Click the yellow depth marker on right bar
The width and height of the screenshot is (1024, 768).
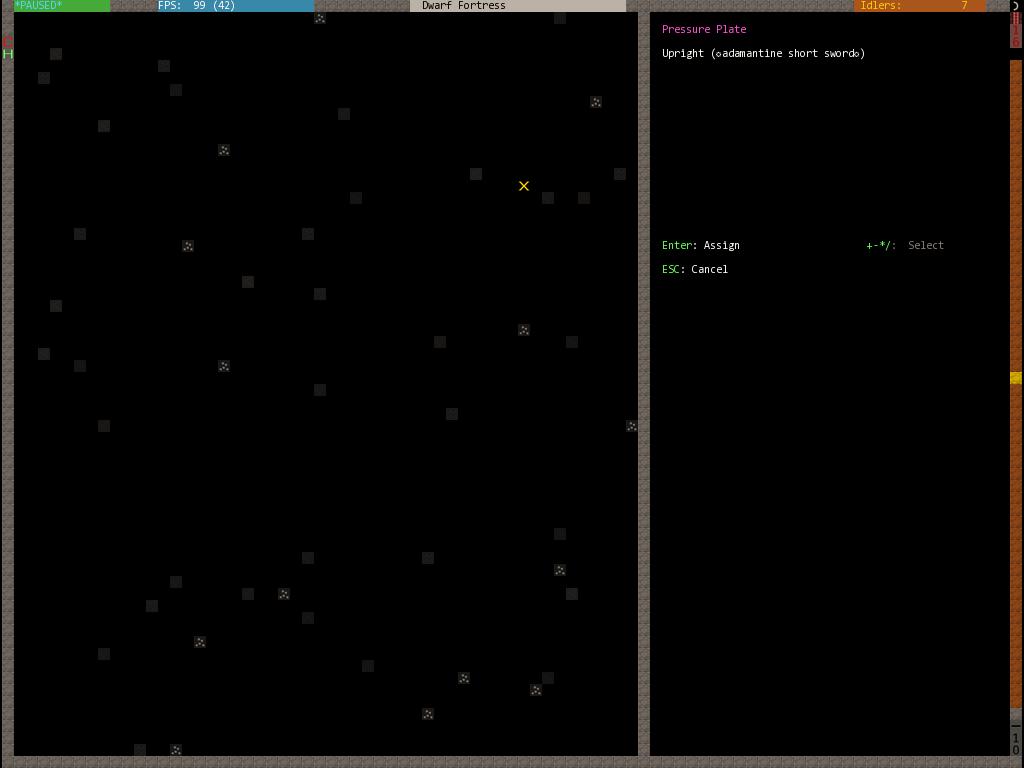coord(1016,377)
